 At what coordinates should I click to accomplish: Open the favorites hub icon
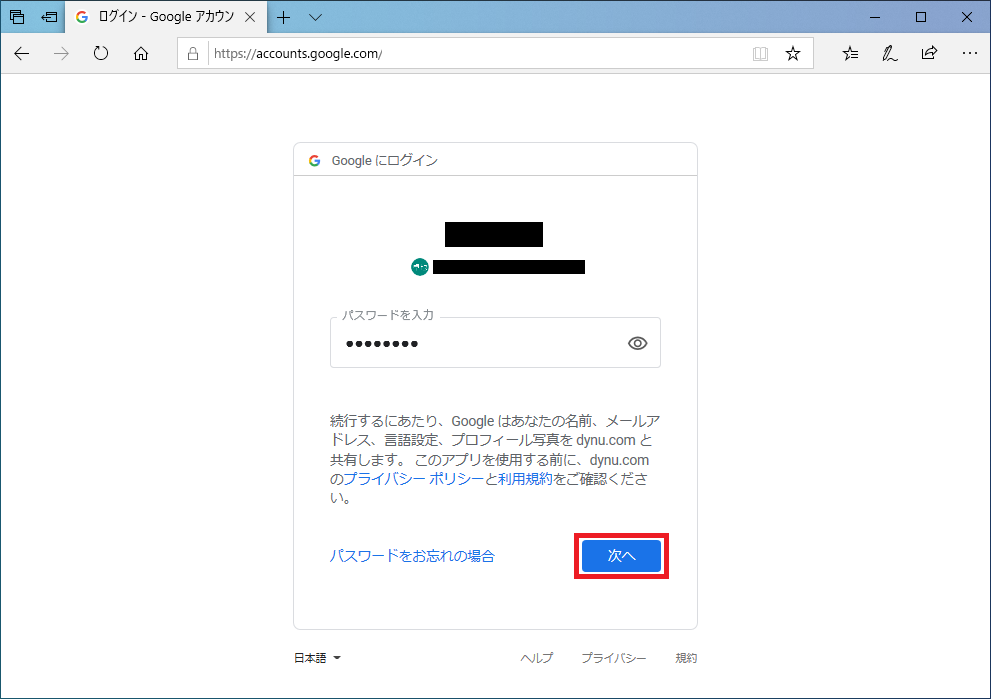tap(850, 54)
